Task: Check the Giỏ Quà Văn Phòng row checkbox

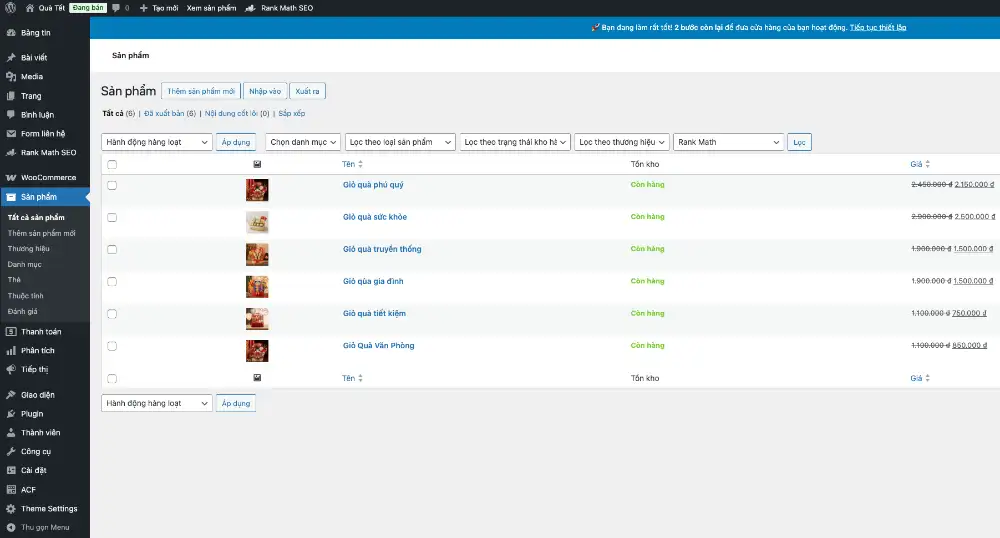Action: pyautogui.click(x=112, y=346)
